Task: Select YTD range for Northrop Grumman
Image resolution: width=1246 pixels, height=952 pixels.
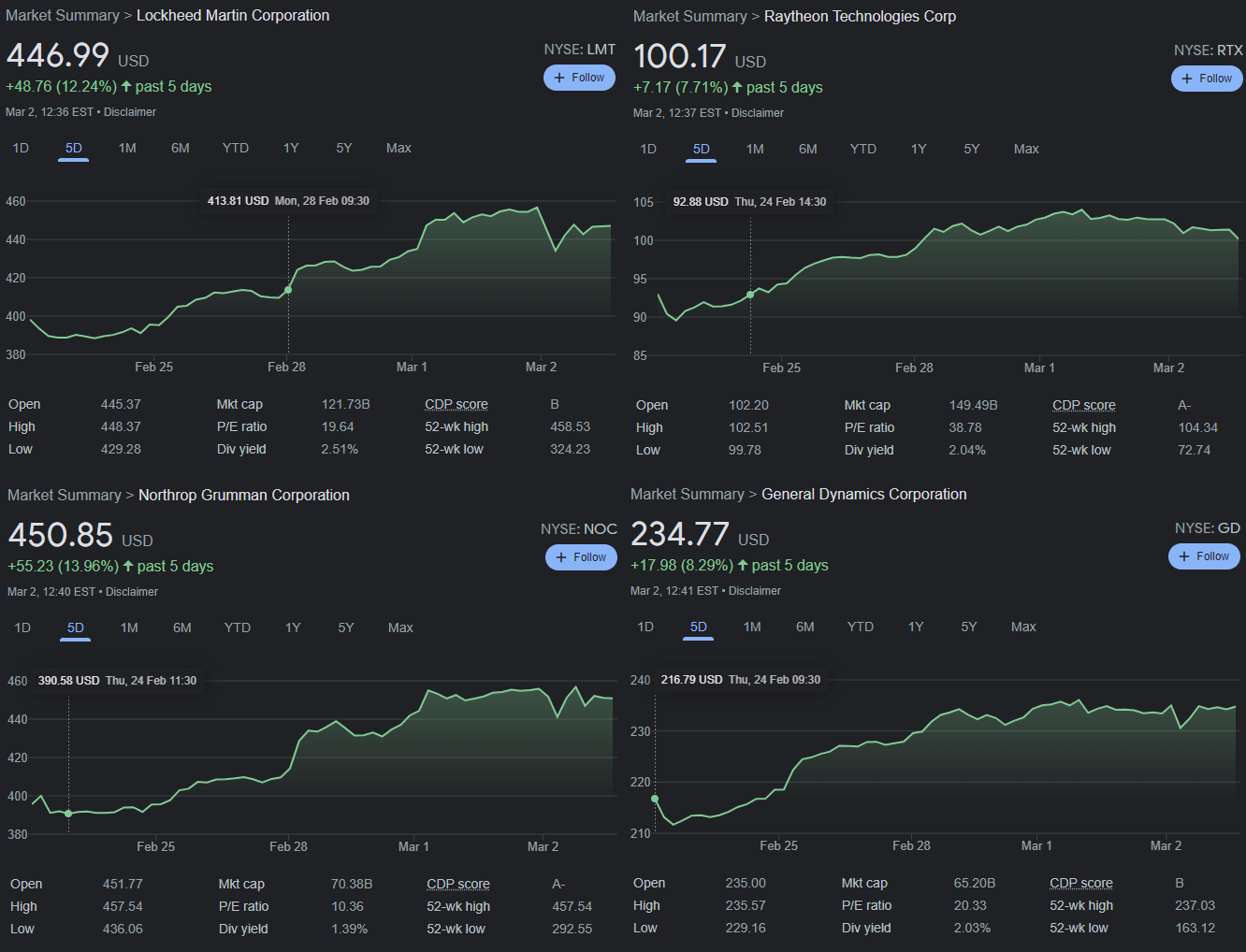Action: click(x=238, y=627)
